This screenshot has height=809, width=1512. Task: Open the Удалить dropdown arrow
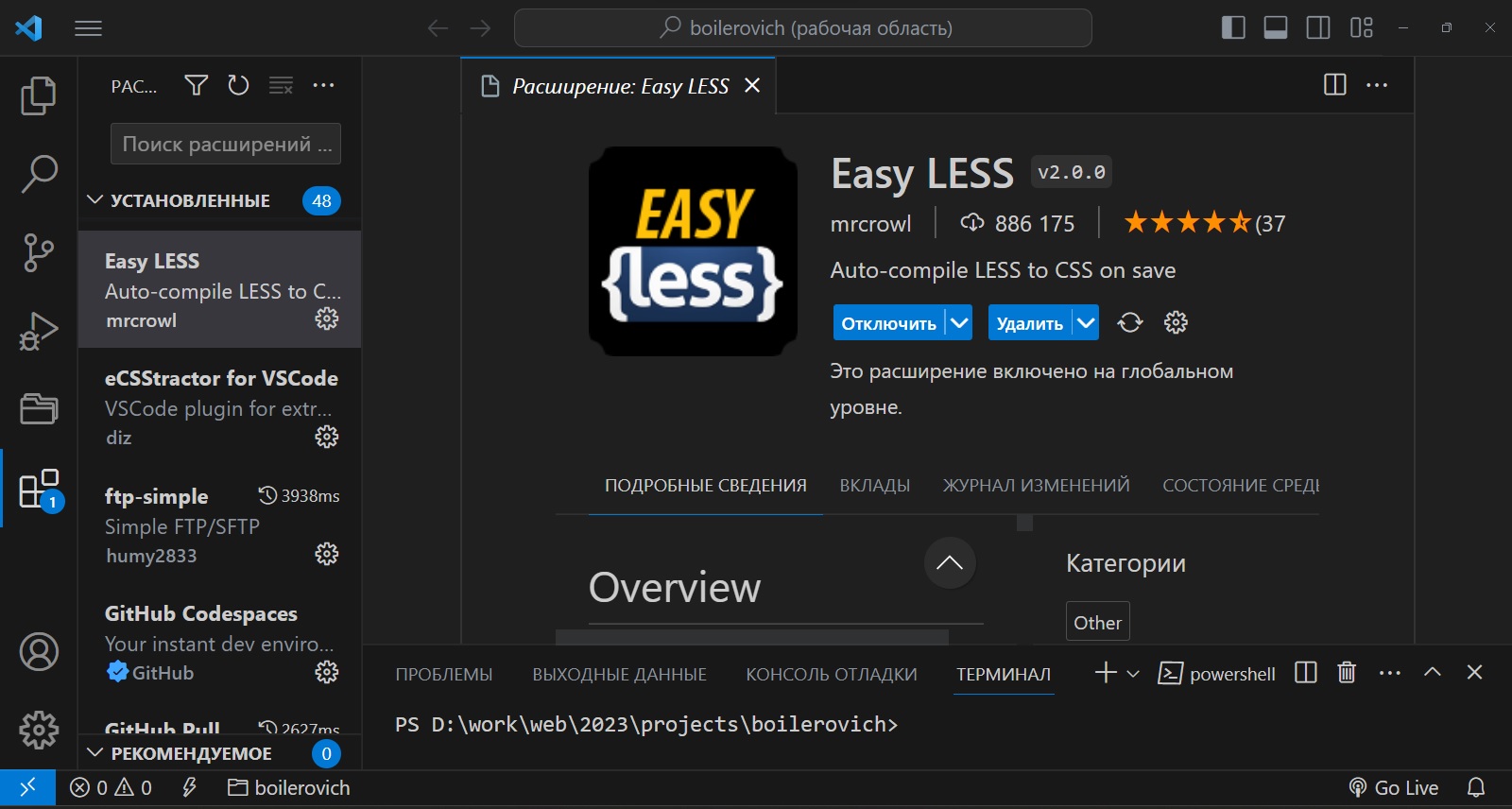1086,323
